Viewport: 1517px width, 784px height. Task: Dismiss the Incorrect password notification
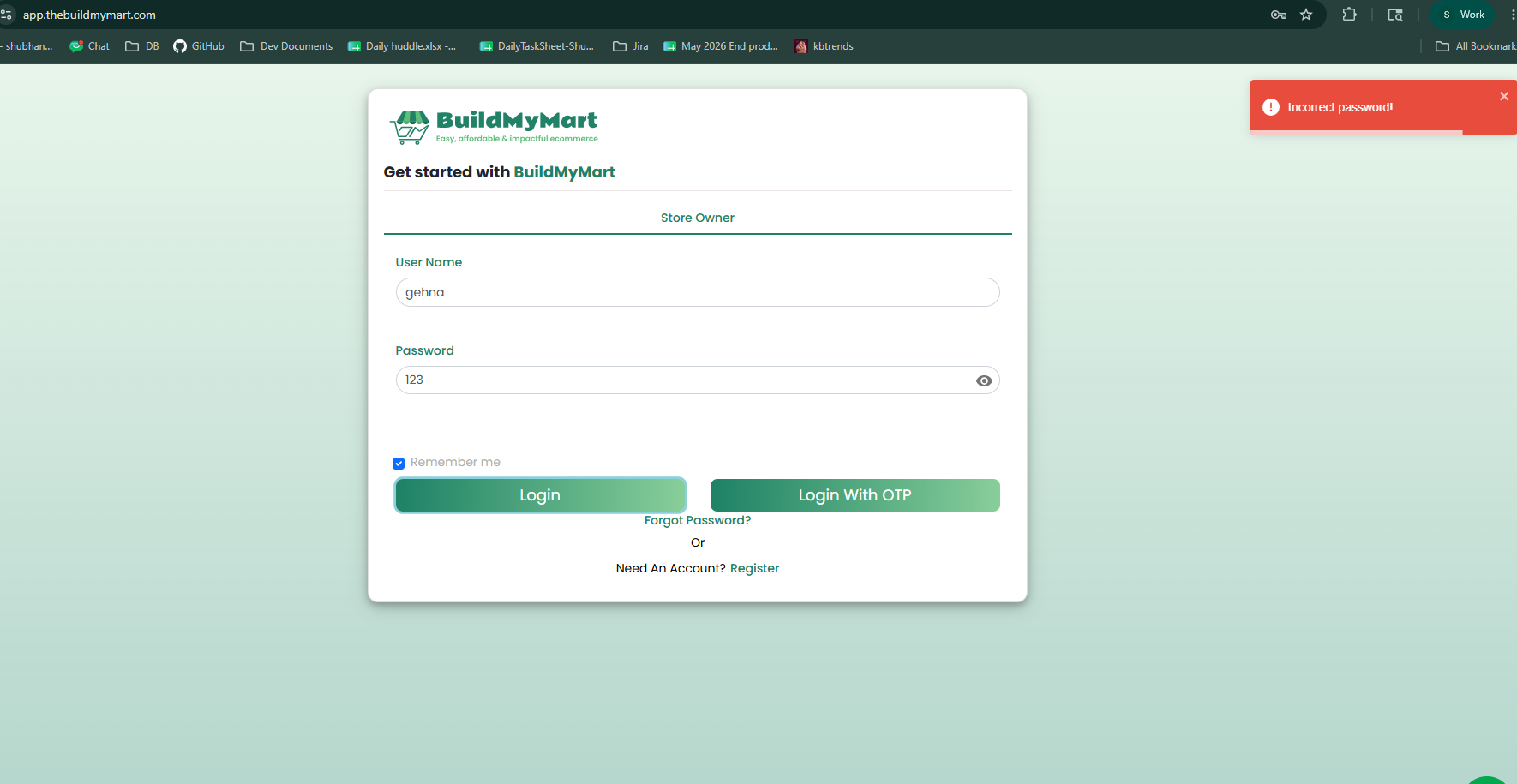tap(1504, 96)
